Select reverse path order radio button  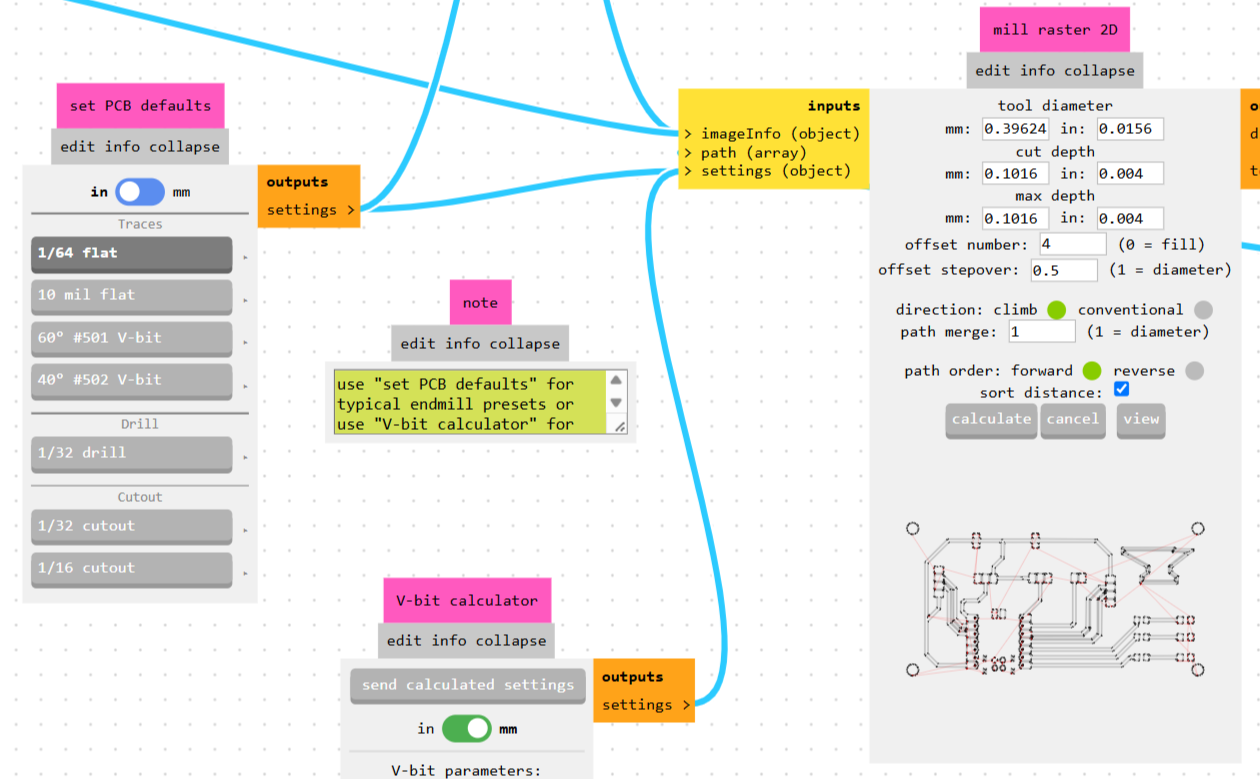coord(1194,371)
